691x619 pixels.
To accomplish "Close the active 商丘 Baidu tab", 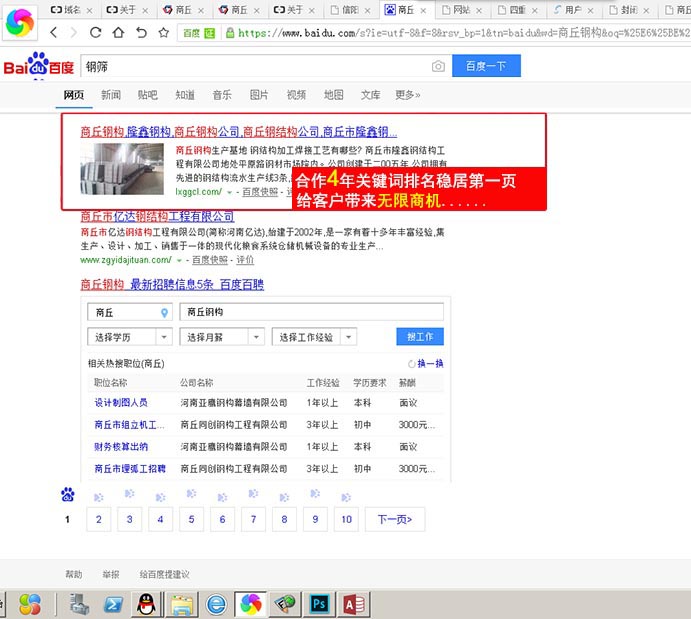I will coord(424,11).
